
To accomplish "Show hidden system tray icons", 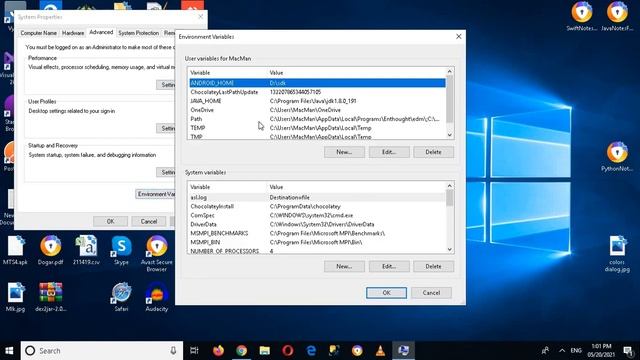I will (562, 351).
